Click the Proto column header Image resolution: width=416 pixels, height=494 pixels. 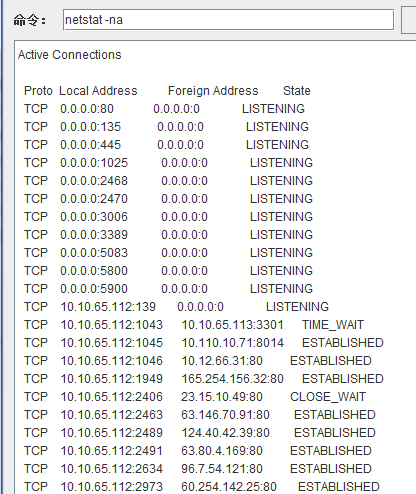[38, 91]
